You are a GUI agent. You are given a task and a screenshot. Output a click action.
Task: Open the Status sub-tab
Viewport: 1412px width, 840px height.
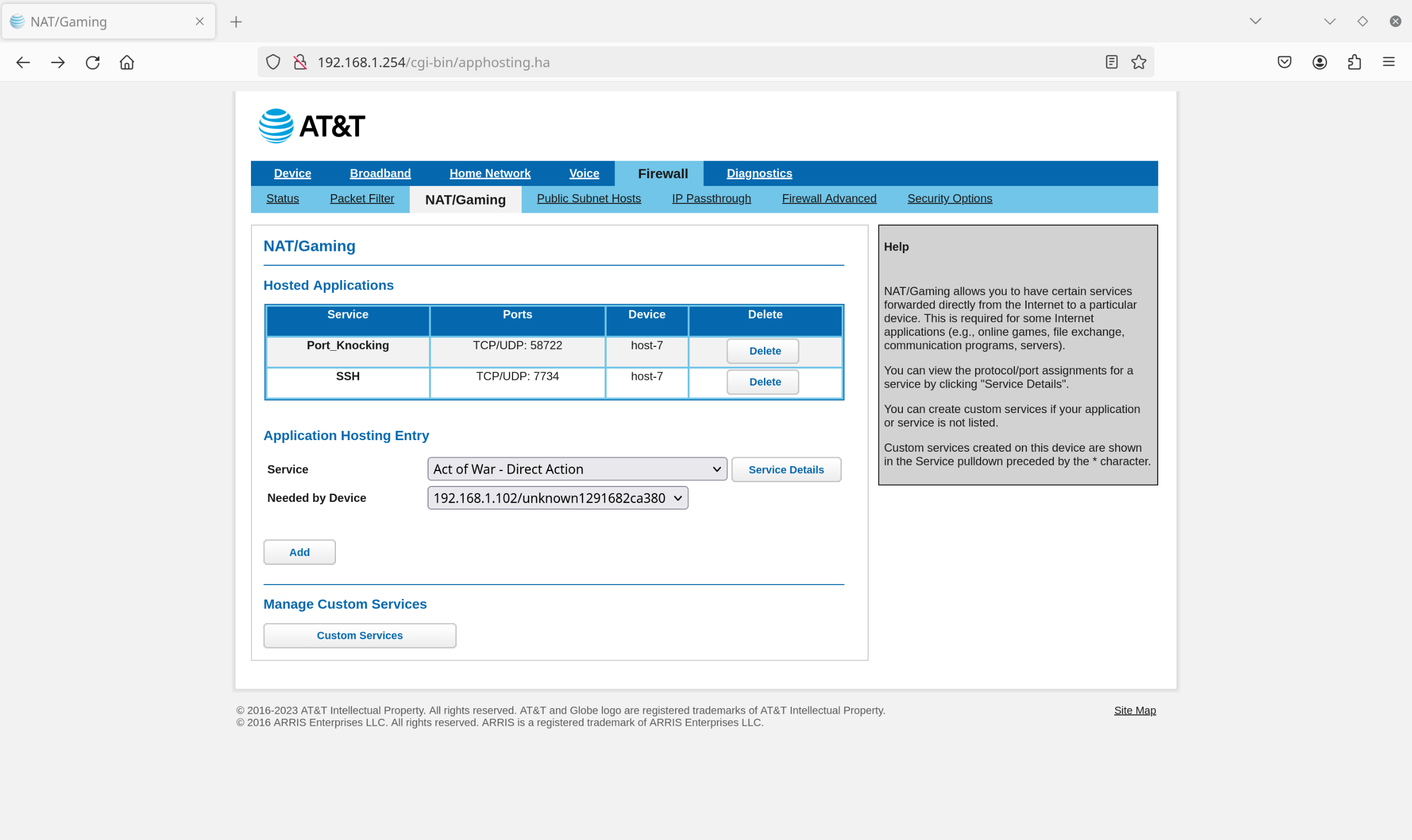pos(282,199)
